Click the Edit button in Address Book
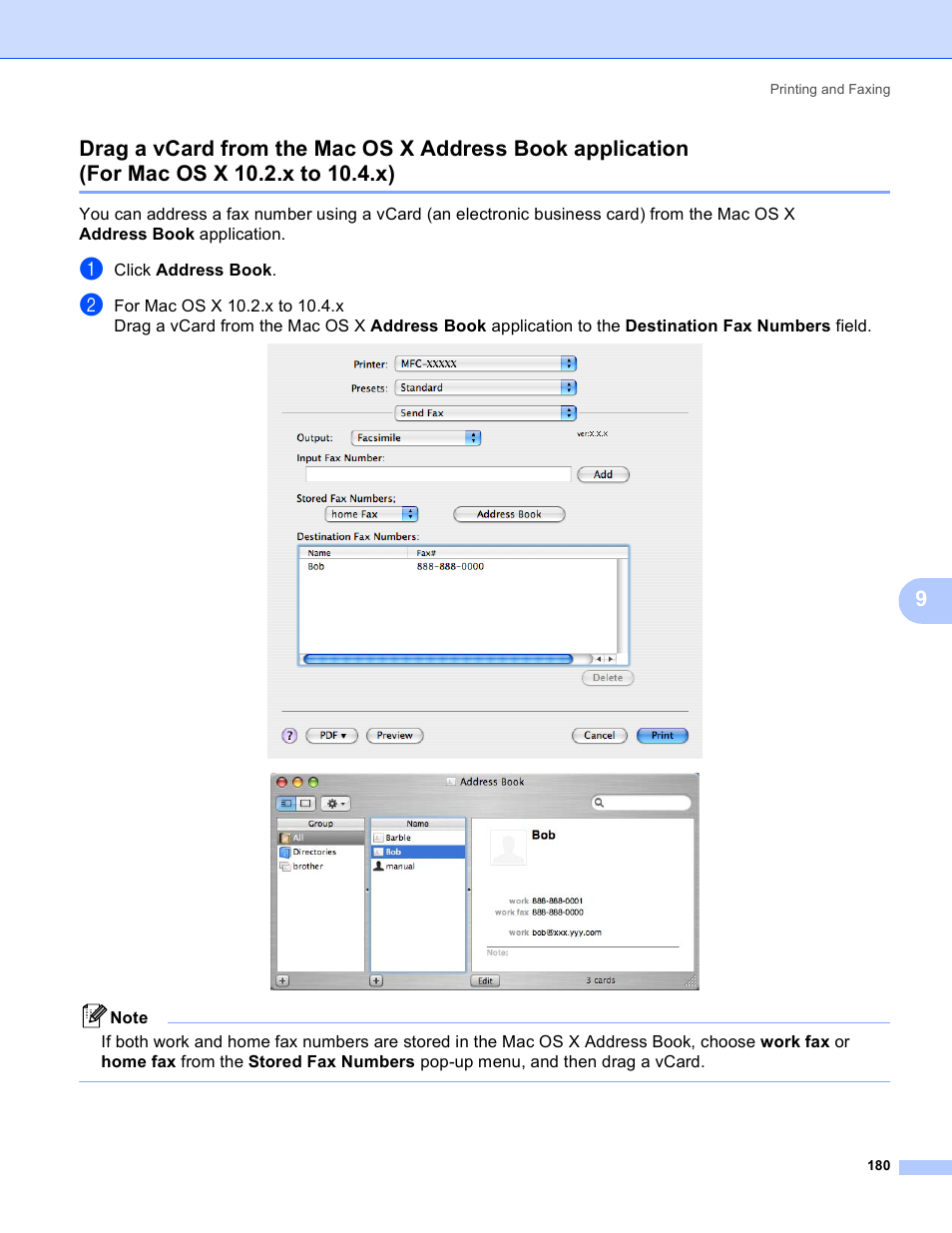 point(485,980)
